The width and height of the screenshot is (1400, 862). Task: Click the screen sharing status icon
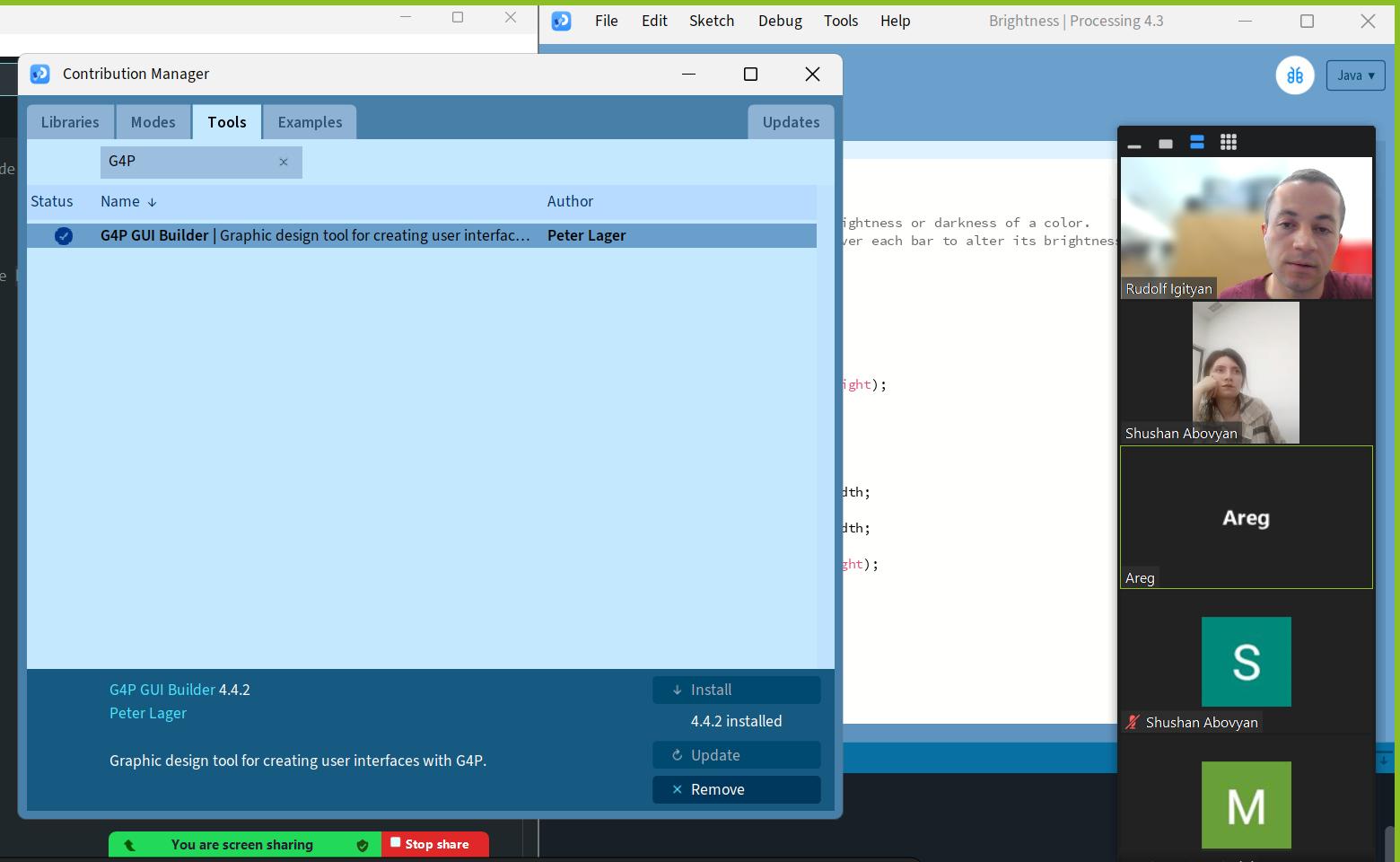(x=129, y=845)
